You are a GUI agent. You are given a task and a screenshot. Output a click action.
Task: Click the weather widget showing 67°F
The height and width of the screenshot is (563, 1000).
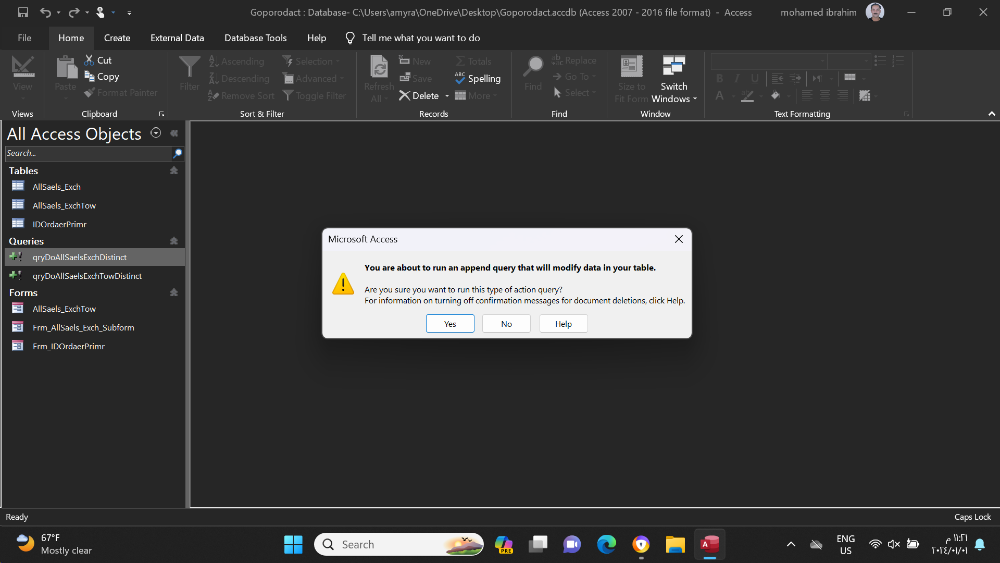[55, 545]
